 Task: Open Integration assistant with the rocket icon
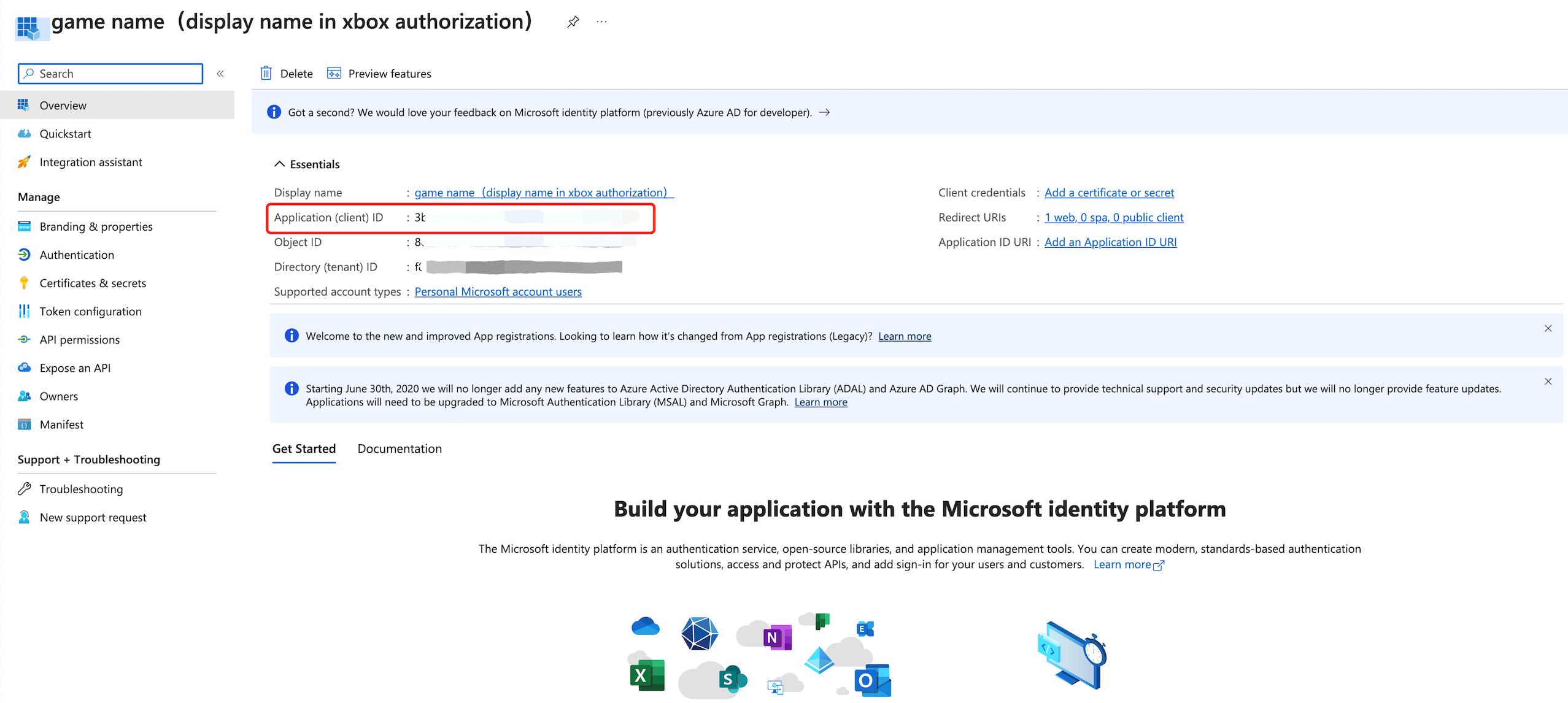coord(90,162)
